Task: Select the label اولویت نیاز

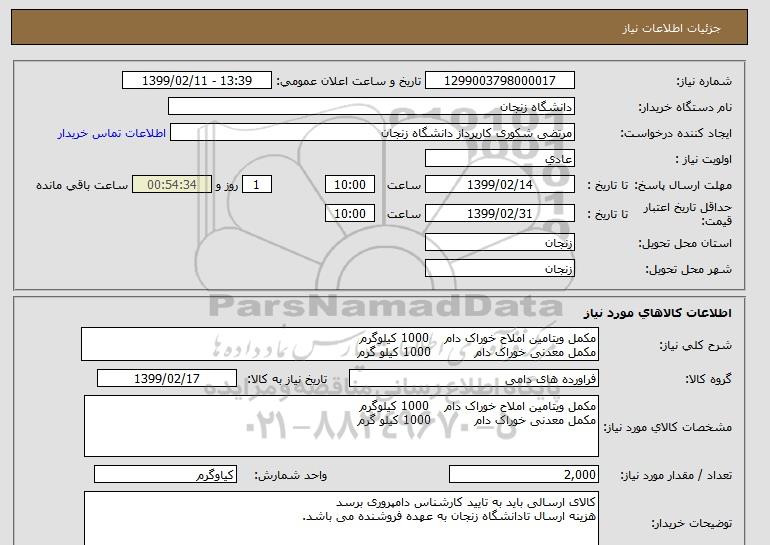Action: point(704,159)
